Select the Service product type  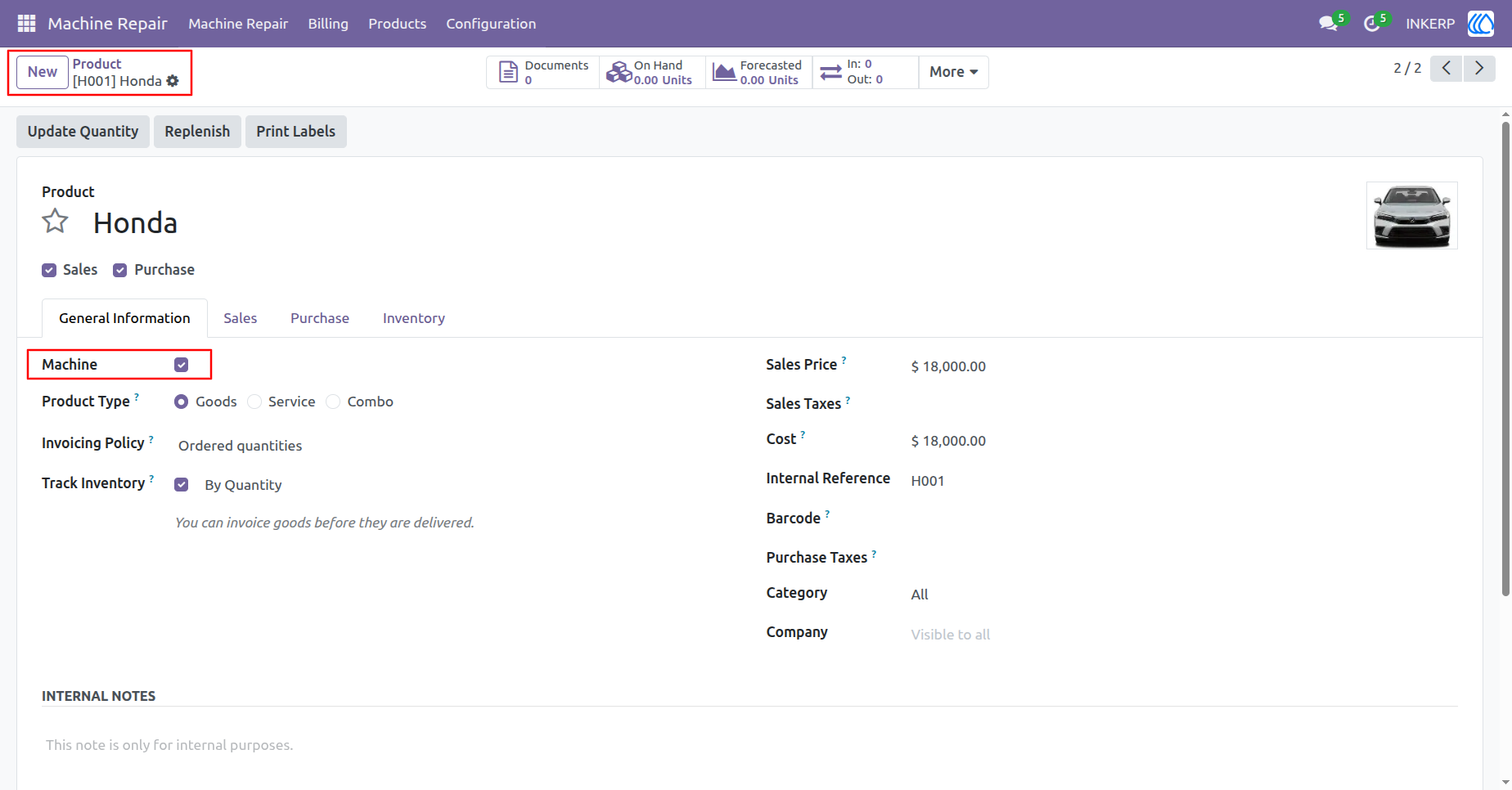point(254,402)
